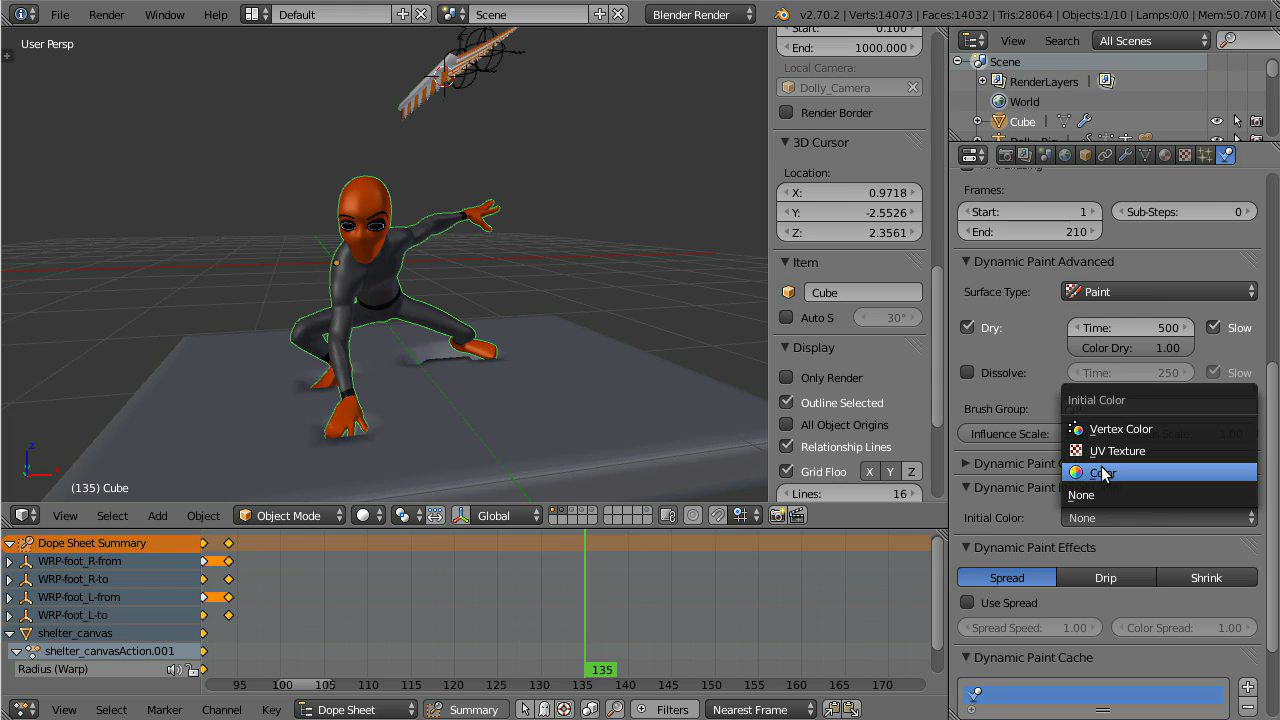This screenshot has width=1280, height=720.
Task: Click the lock camera and layers icon
Action: pos(669,515)
